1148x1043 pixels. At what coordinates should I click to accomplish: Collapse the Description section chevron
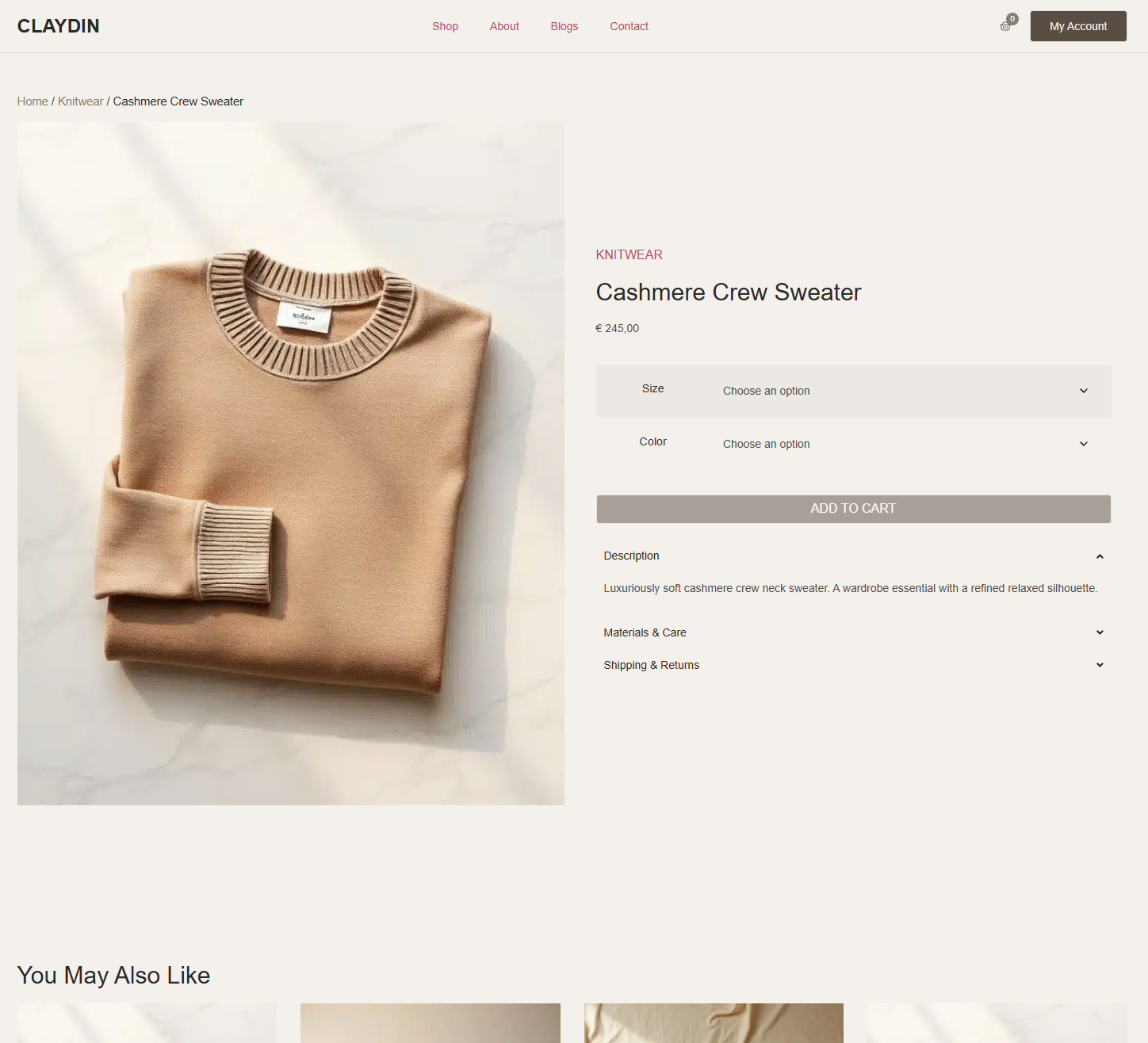pos(1100,556)
